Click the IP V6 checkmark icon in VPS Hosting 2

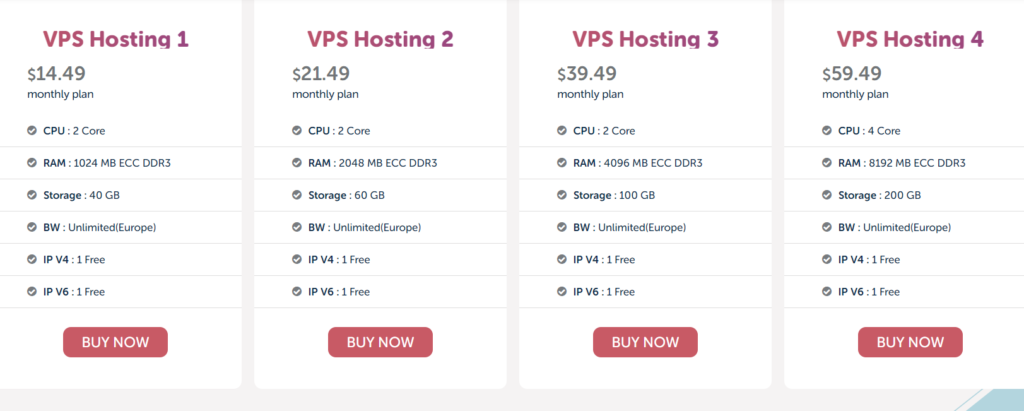297,291
